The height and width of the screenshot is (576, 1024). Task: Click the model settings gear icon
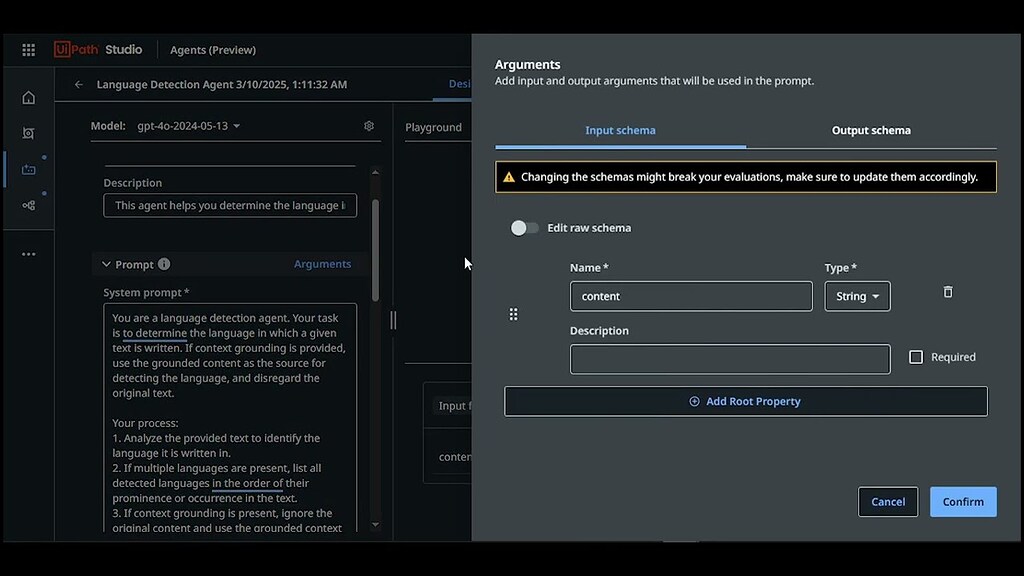point(368,125)
